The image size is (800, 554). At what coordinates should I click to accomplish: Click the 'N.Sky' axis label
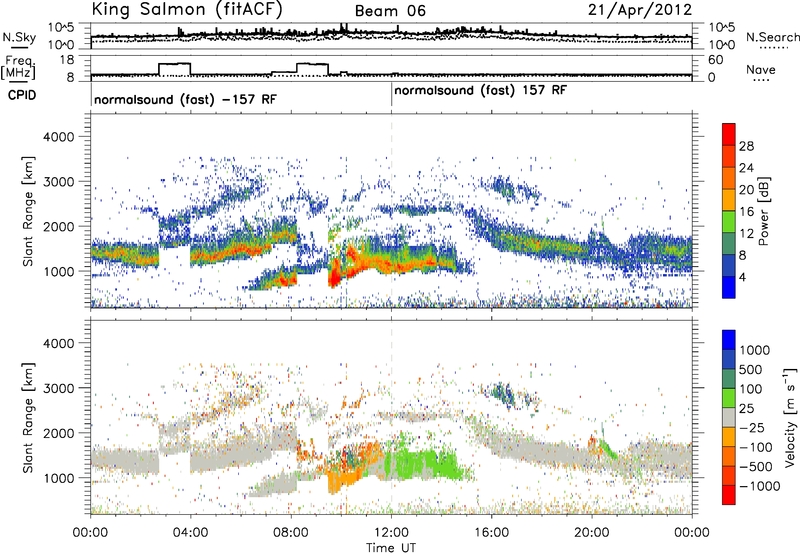pyautogui.click(x=19, y=37)
